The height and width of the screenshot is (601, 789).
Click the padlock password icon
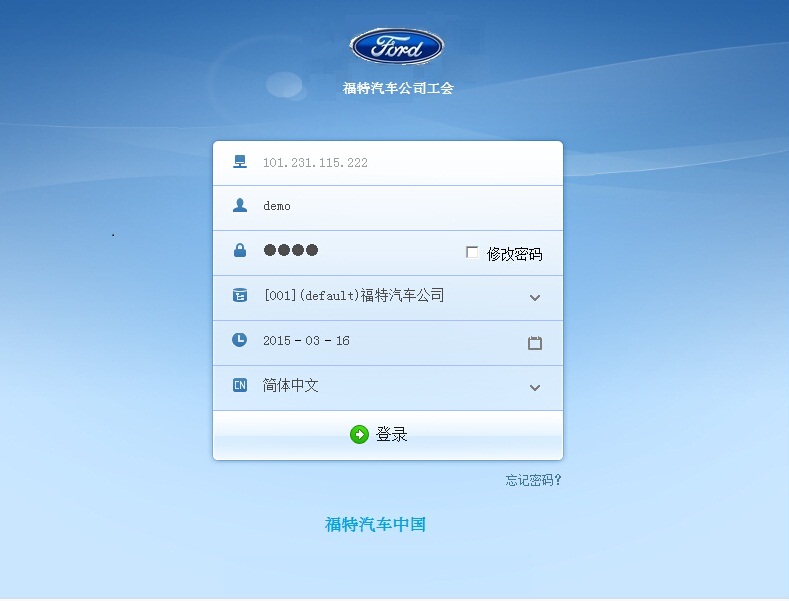tap(240, 250)
